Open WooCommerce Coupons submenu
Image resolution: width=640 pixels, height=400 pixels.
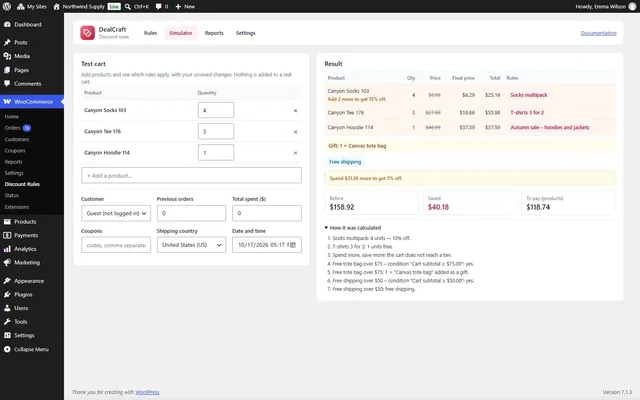coord(15,151)
